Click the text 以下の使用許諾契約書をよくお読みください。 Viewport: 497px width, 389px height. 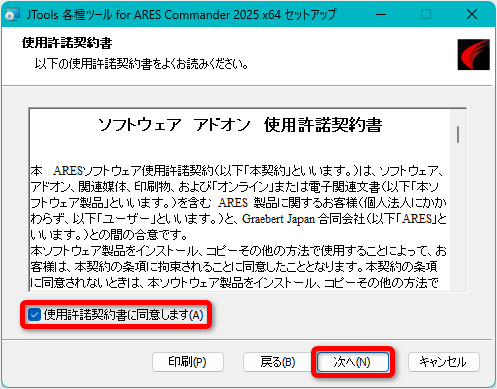[141, 63]
